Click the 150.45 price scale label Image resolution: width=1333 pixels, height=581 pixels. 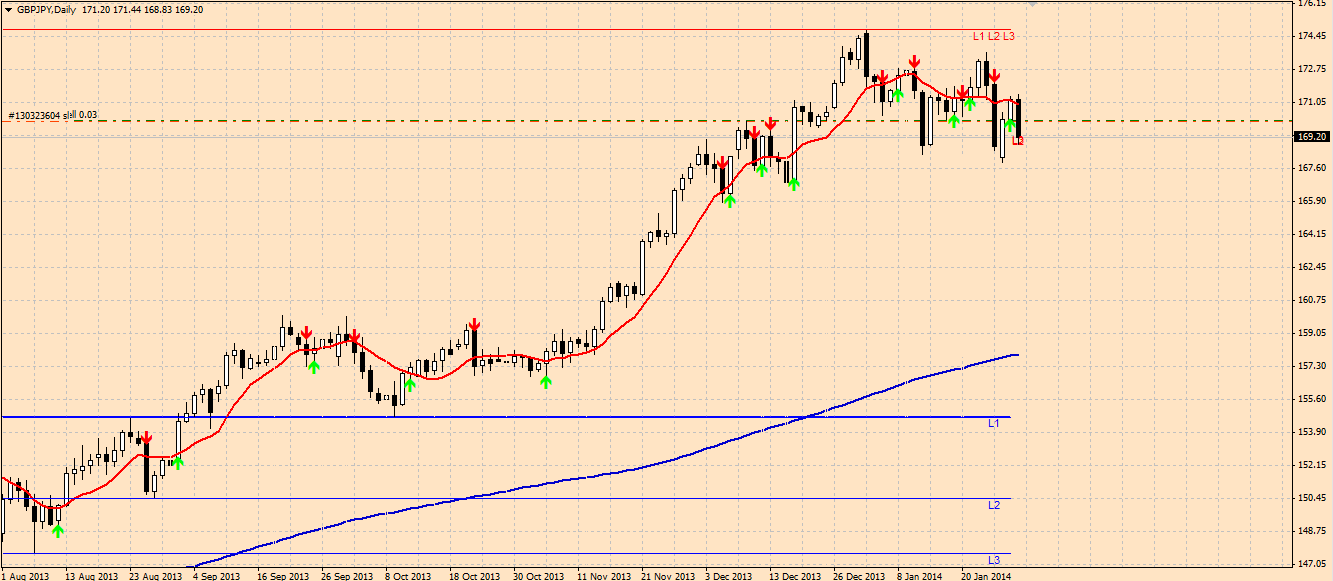(x=1311, y=498)
